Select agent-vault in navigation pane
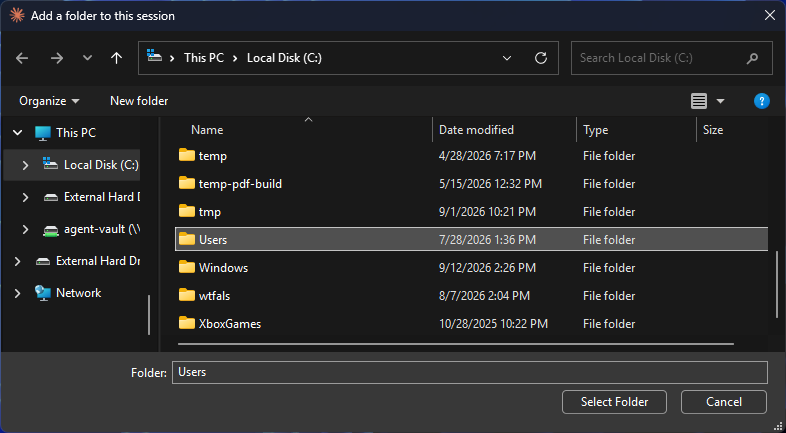Screen dimensions: 786x433 pyautogui.click(x=102, y=229)
